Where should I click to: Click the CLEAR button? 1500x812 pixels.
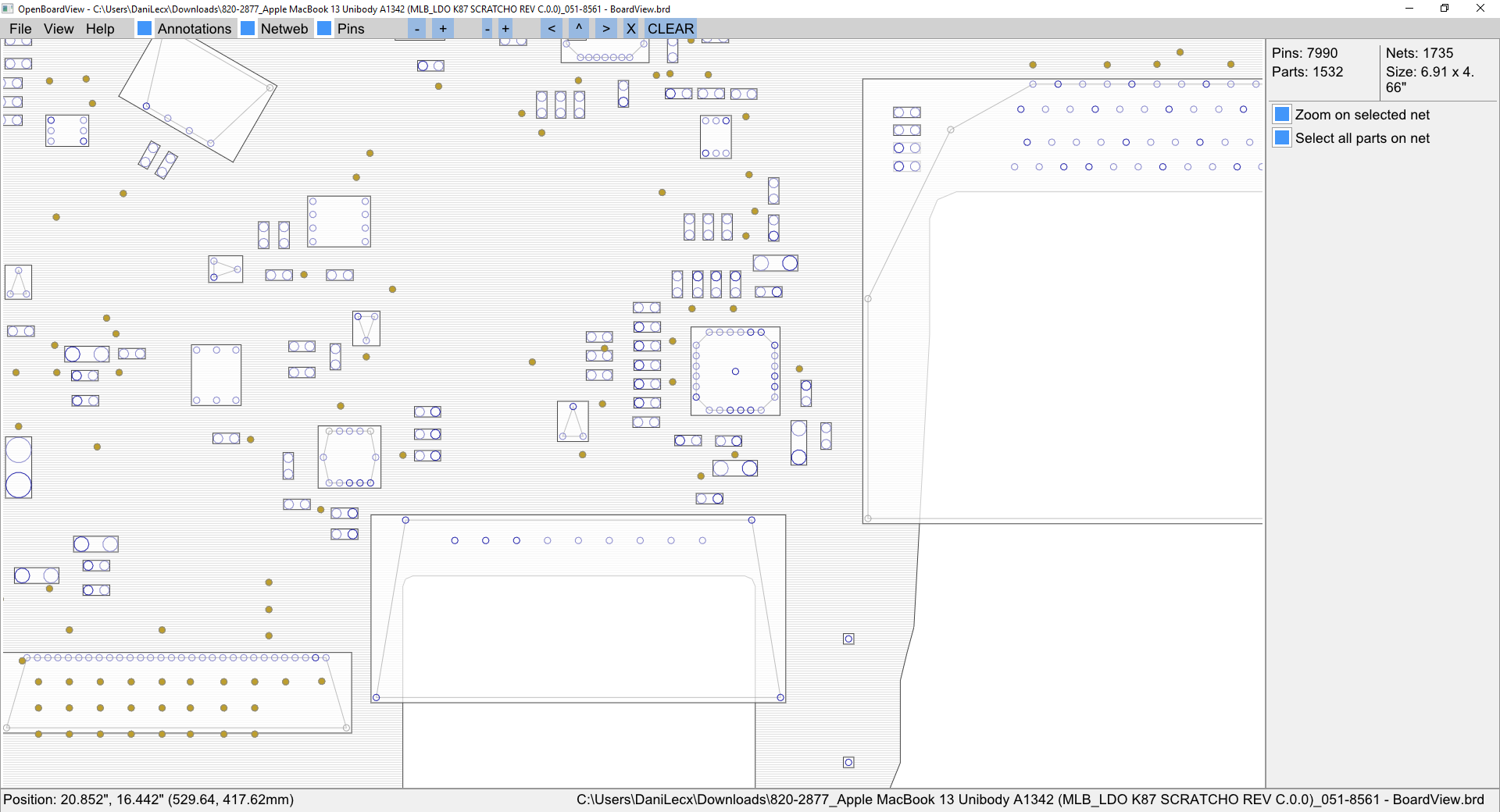pos(670,29)
